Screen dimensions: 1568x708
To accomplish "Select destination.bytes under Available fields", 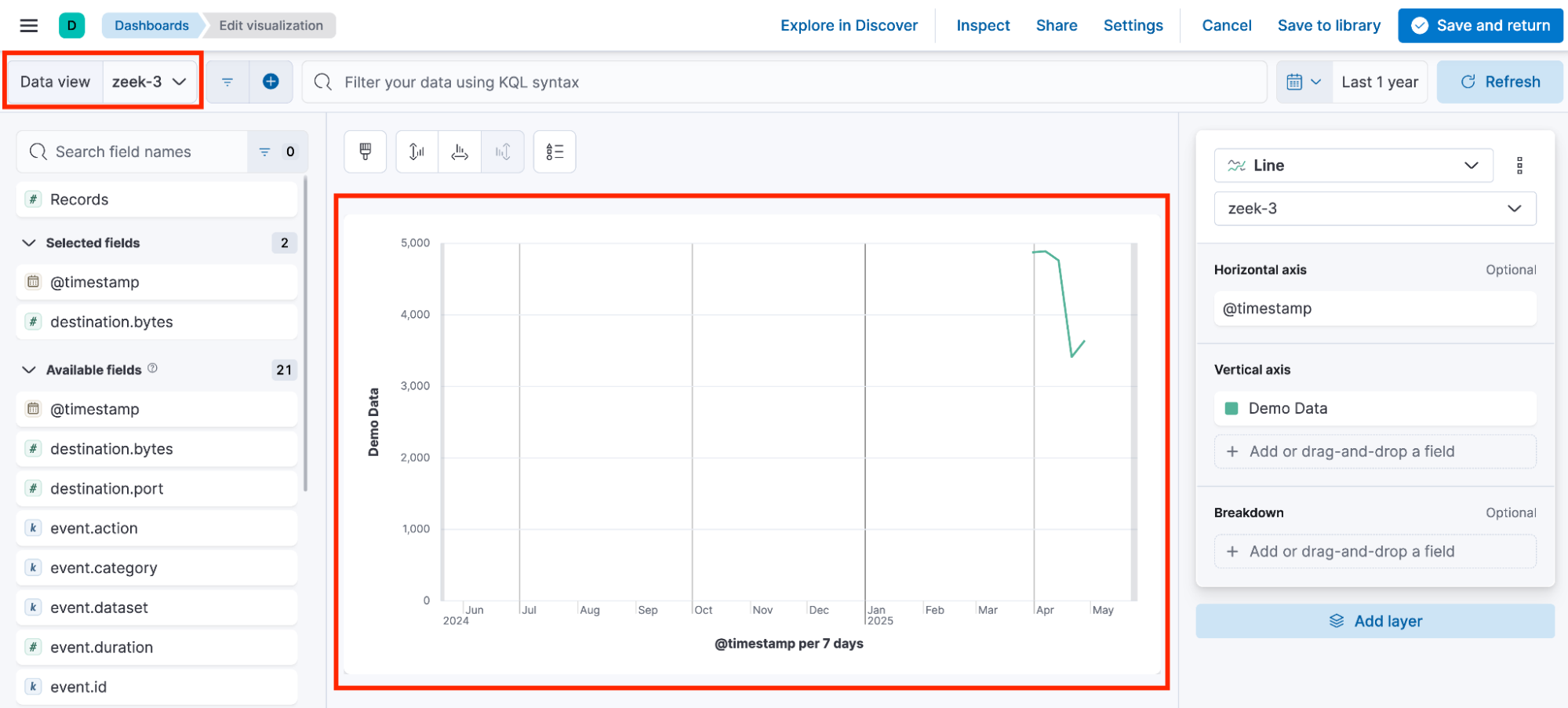I will pos(157,449).
